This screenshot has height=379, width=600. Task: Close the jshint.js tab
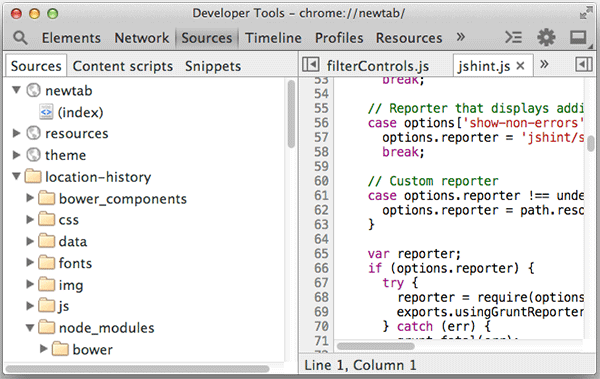point(520,66)
